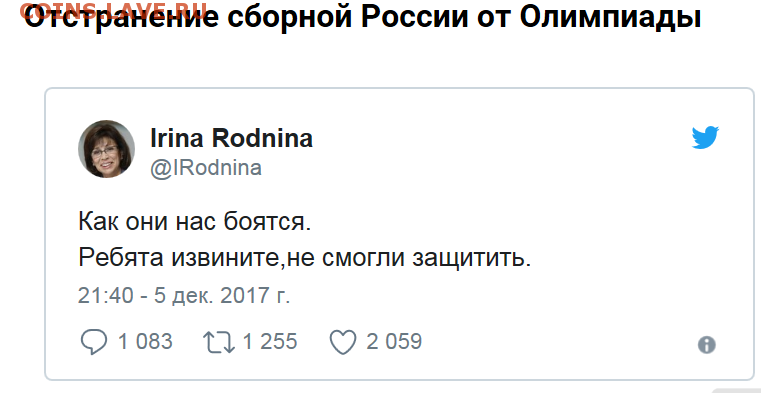The width and height of the screenshot is (761, 393).
Task: Click the word 'Олимпиады' in the headline
Action: pyautogui.click(x=610, y=18)
